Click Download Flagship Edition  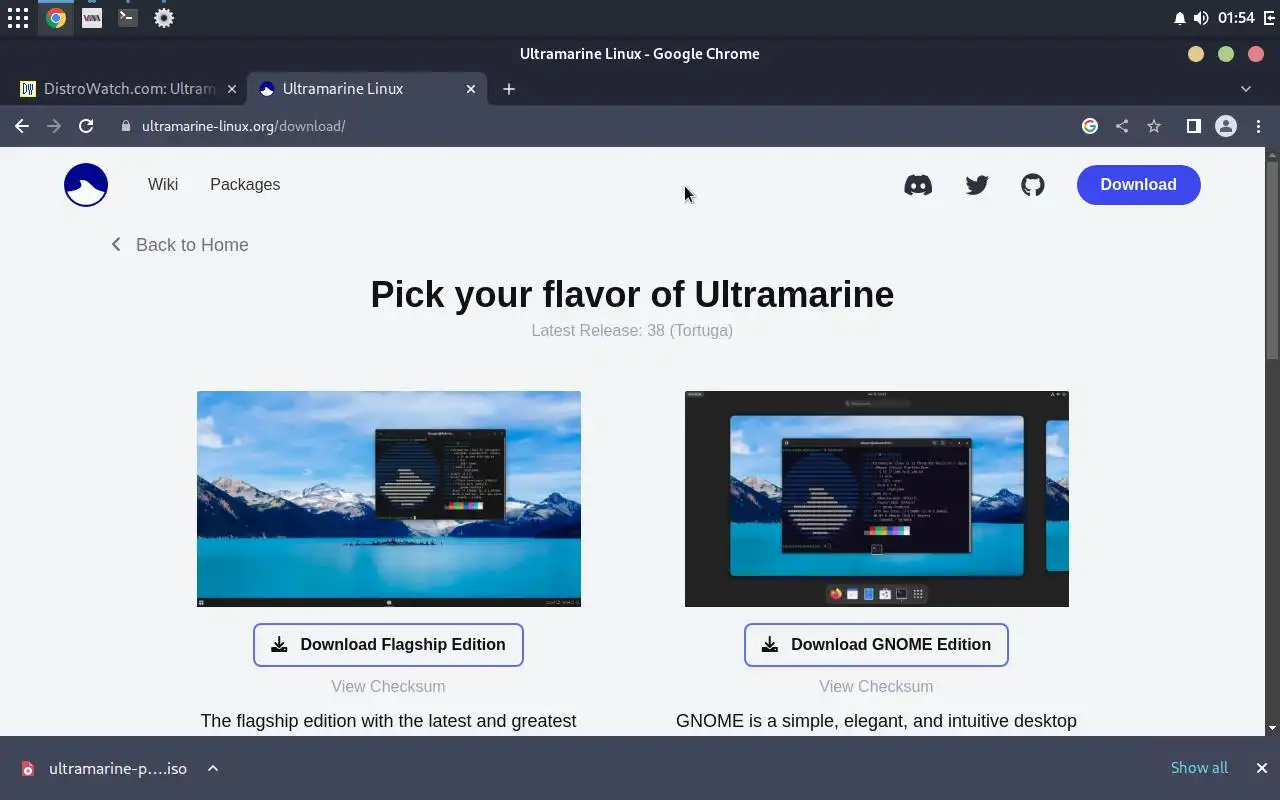(388, 645)
